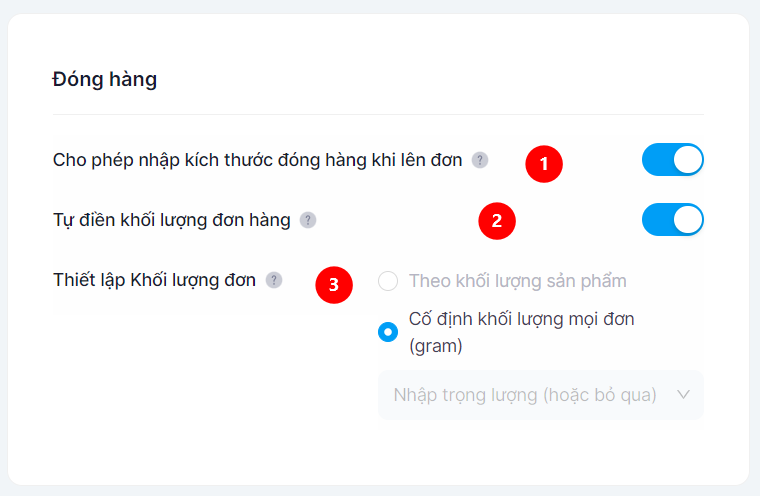Click the red badge numbered 1
760x496 pixels.
tap(544, 163)
